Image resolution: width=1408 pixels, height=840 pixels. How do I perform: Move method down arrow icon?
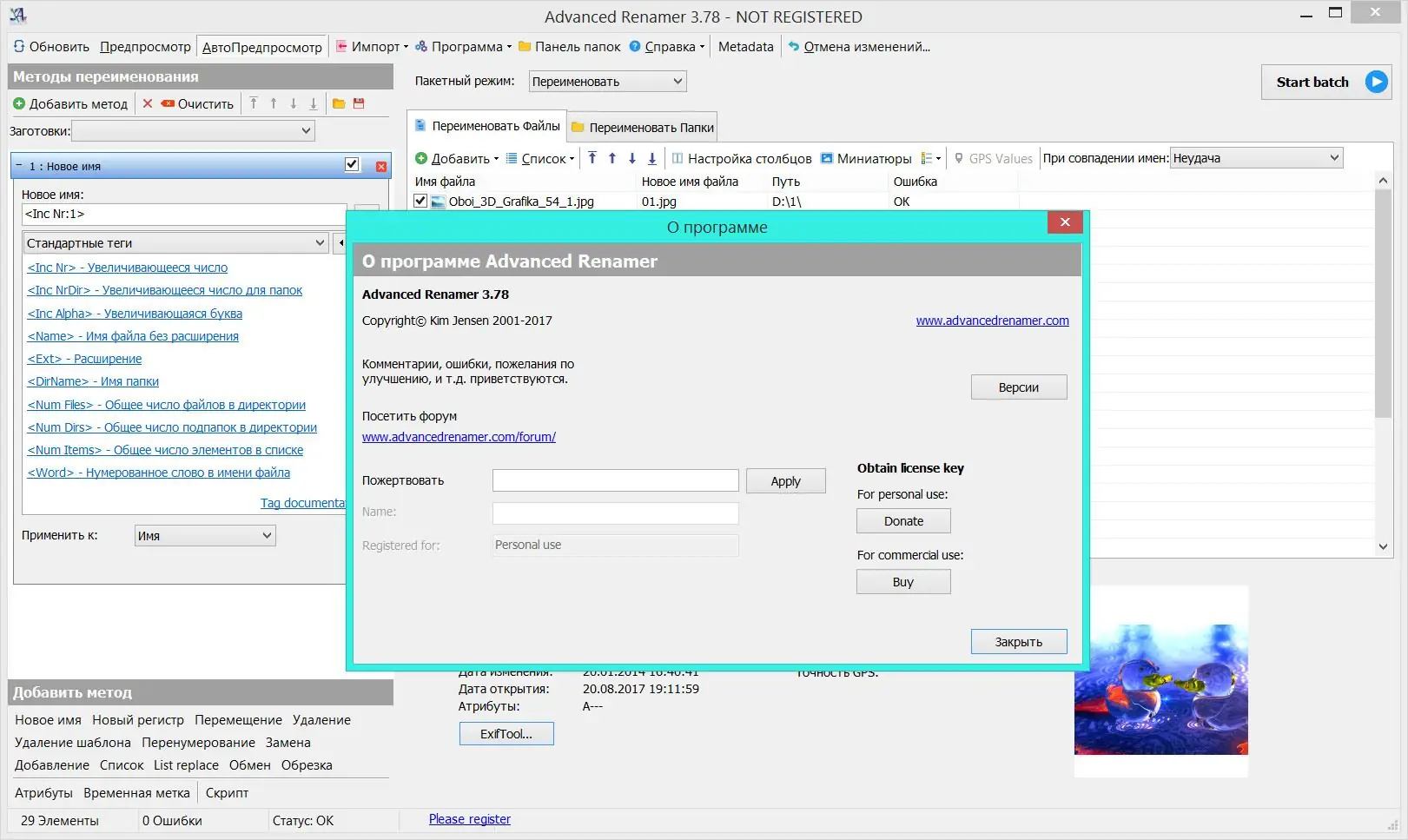[x=294, y=103]
